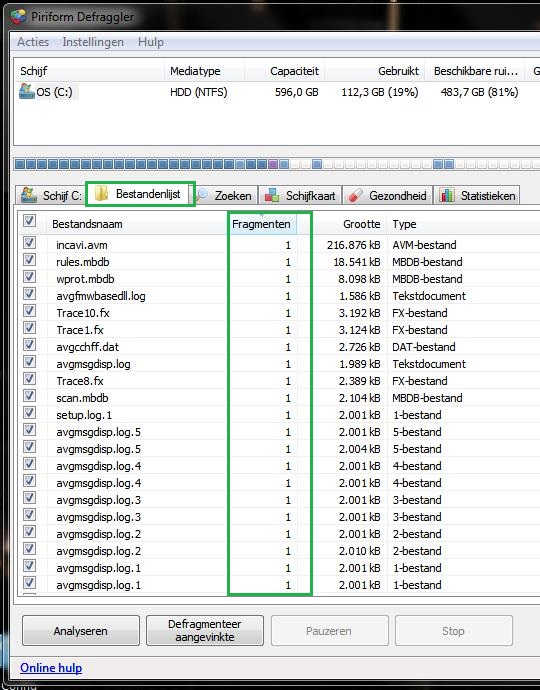Open the Acties menu

tap(33, 42)
